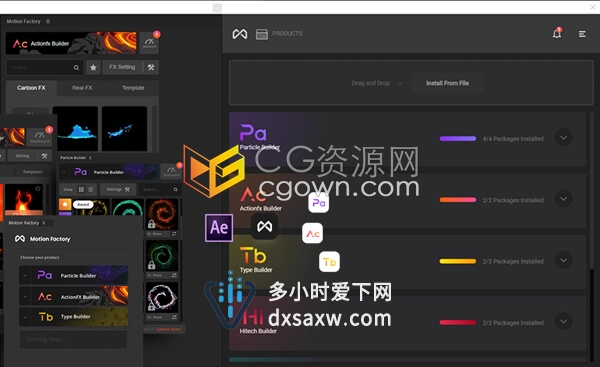Screen dimensions: 600x367
Task: Switch to the Cartoon FX tab
Action: click(x=31, y=88)
